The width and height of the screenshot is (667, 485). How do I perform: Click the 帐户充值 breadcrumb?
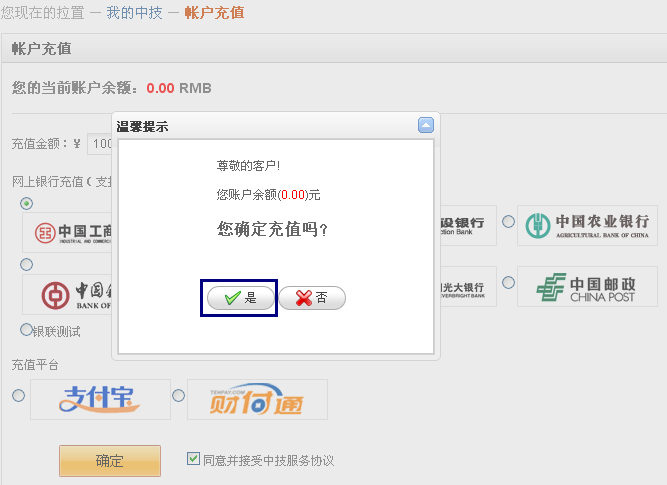pos(214,13)
